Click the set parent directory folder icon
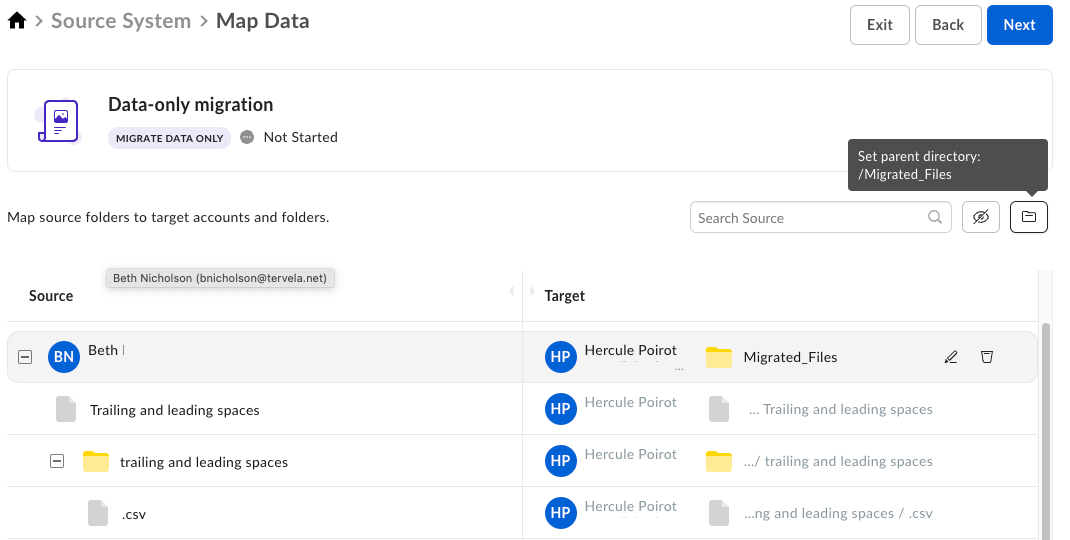Image resolution: width=1070 pixels, height=540 pixels. [1029, 217]
